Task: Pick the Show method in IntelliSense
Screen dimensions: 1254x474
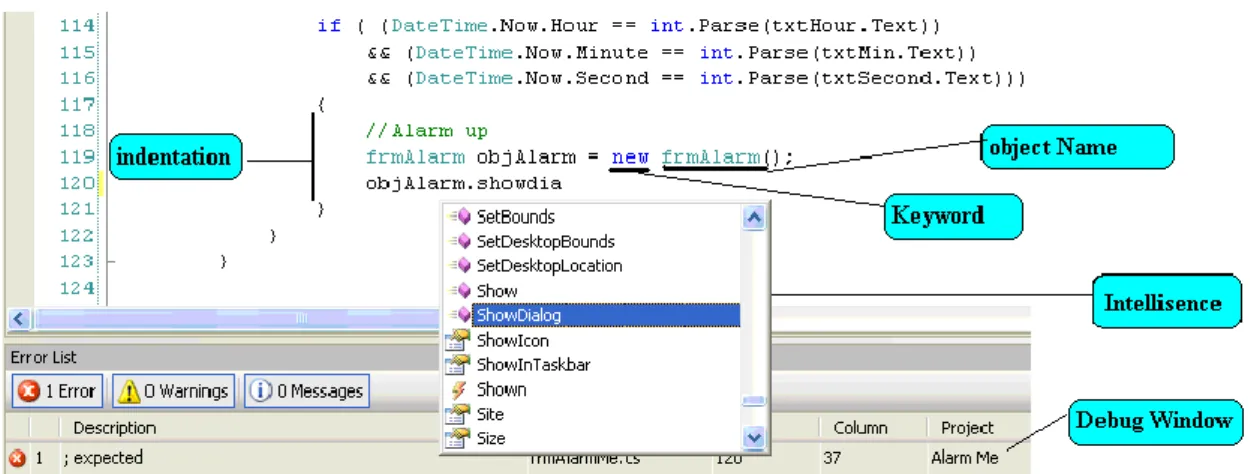Action: pos(497,291)
